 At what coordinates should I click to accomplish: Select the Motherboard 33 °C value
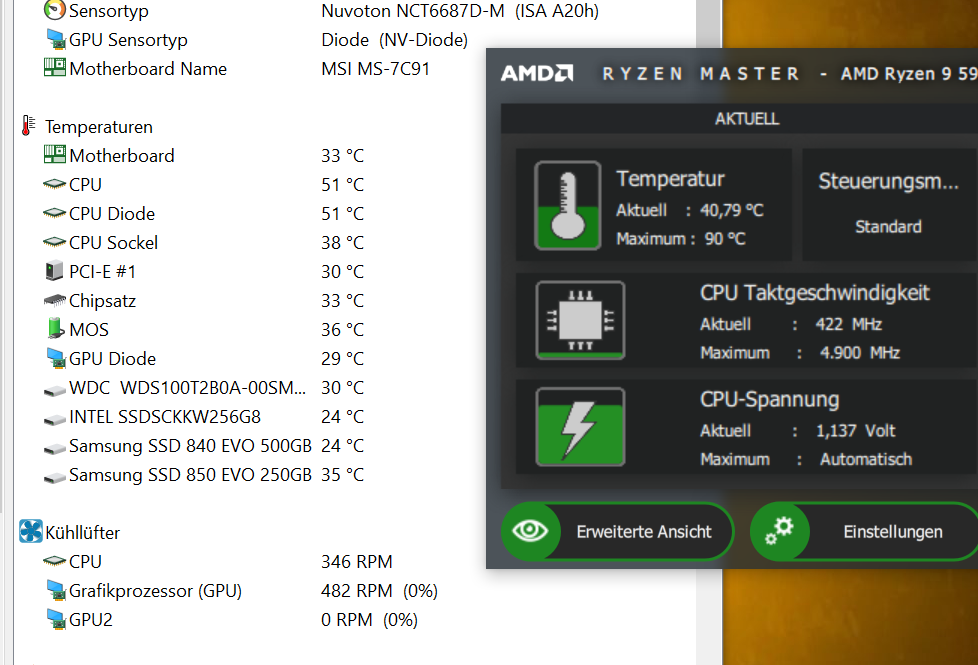point(342,155)
